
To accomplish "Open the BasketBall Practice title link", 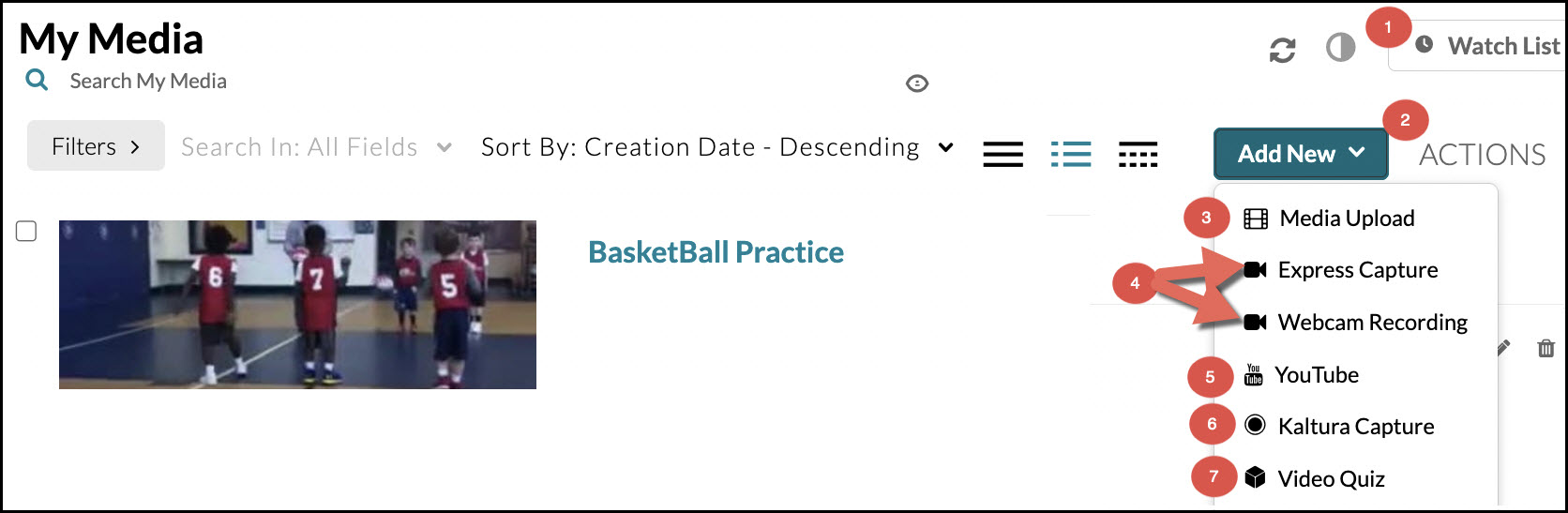I will (x=716, y=252).
